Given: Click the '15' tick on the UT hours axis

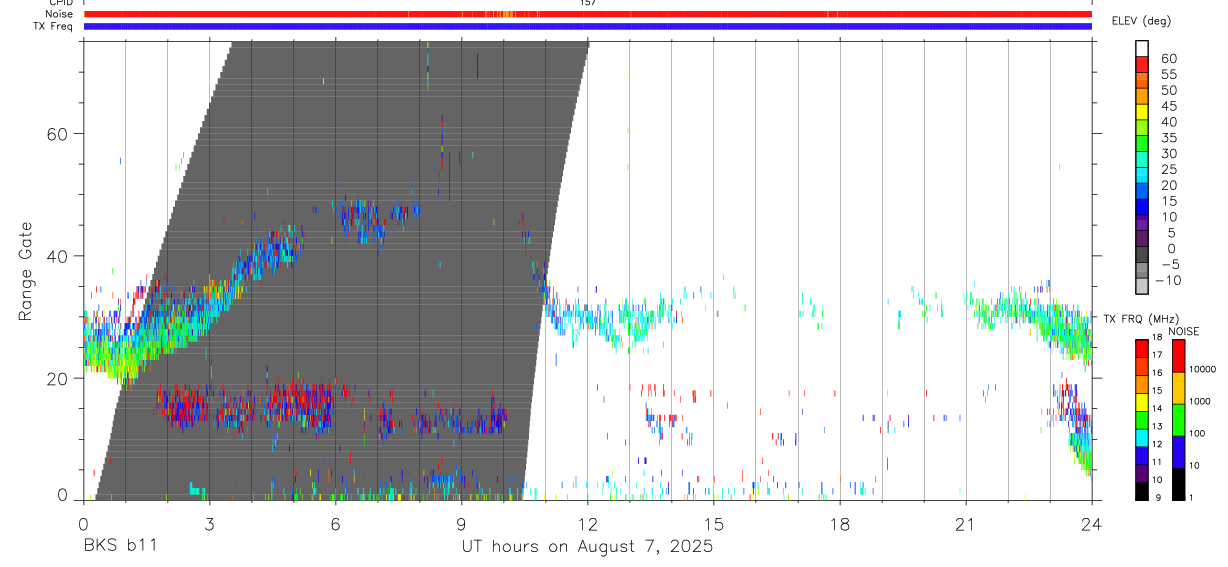Looking at the screenshot, I should coord(713,523).
